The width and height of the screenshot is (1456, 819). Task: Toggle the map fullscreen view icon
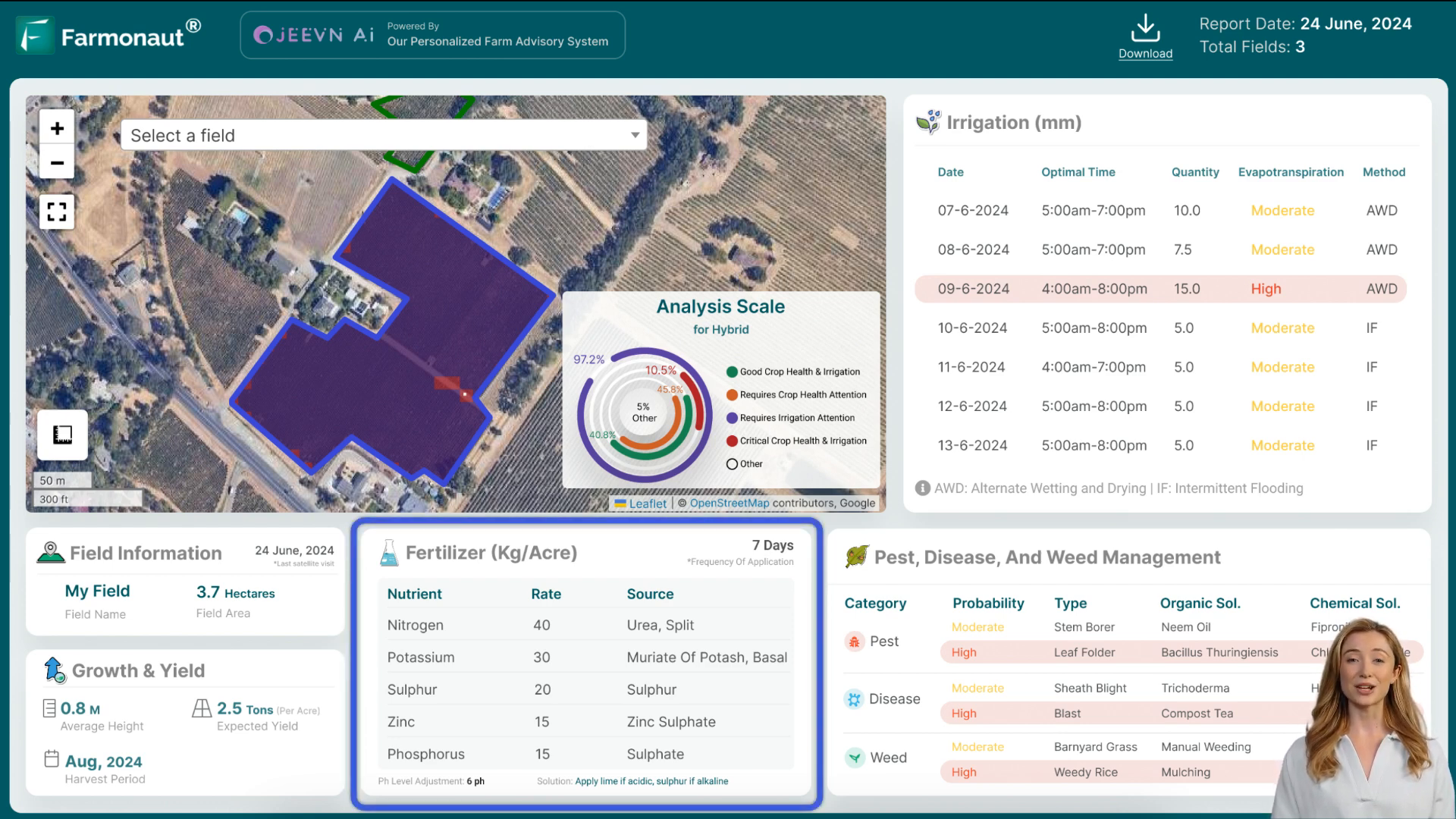pos(57,211)
